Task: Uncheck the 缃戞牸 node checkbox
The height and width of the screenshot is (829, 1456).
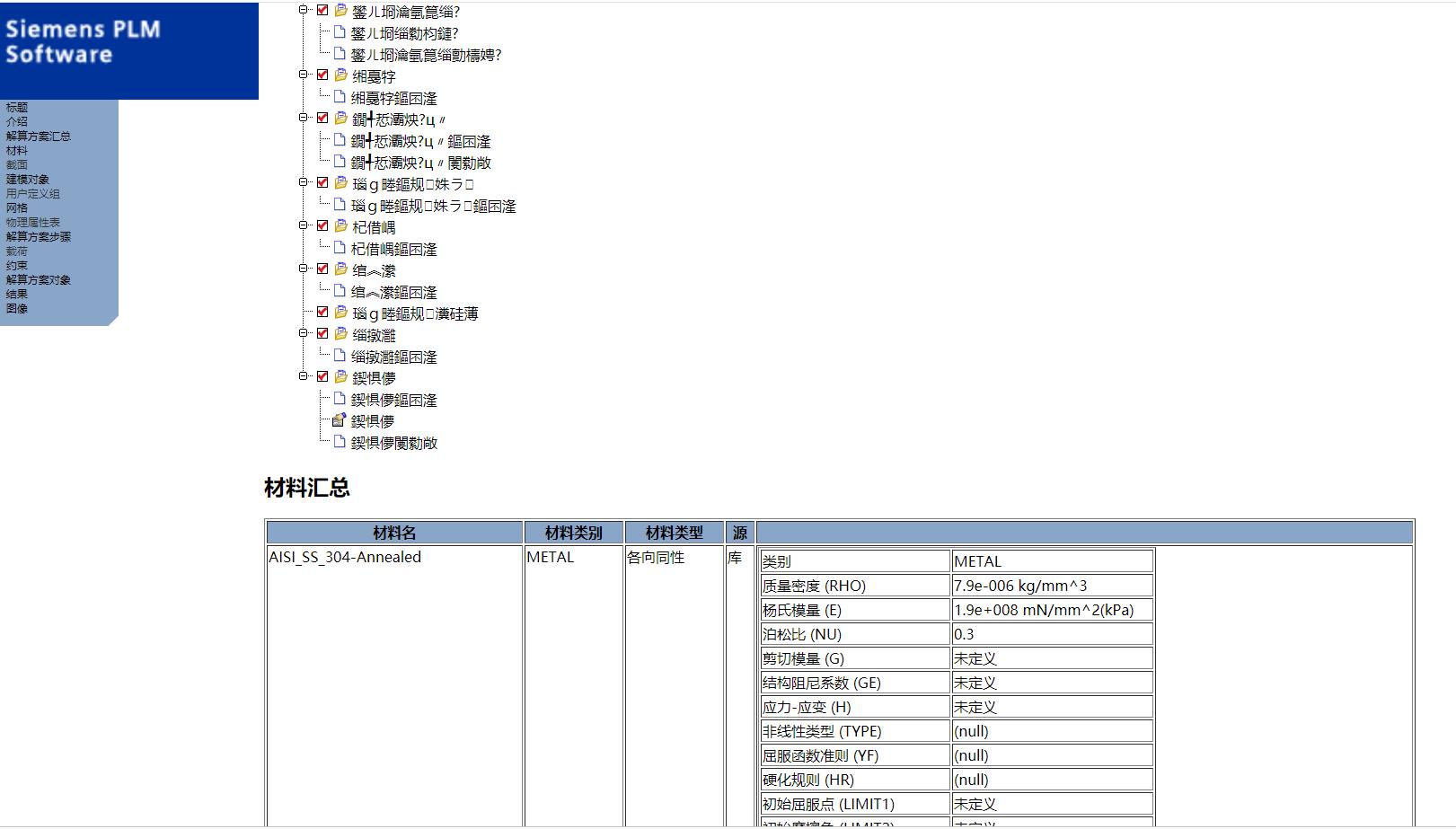Action: pos(322,75)
